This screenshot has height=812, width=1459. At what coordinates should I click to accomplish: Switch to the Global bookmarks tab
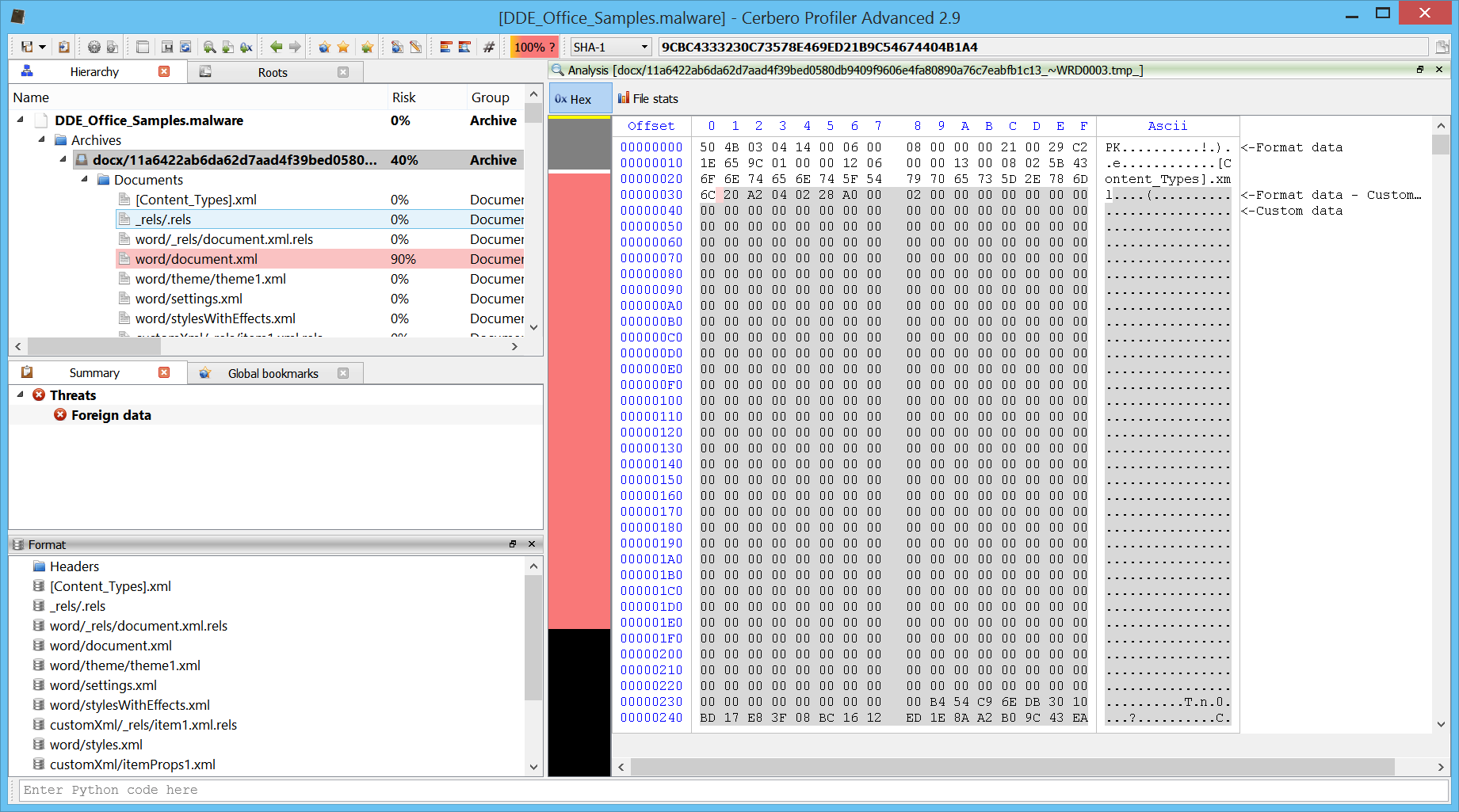click(273, 373)
